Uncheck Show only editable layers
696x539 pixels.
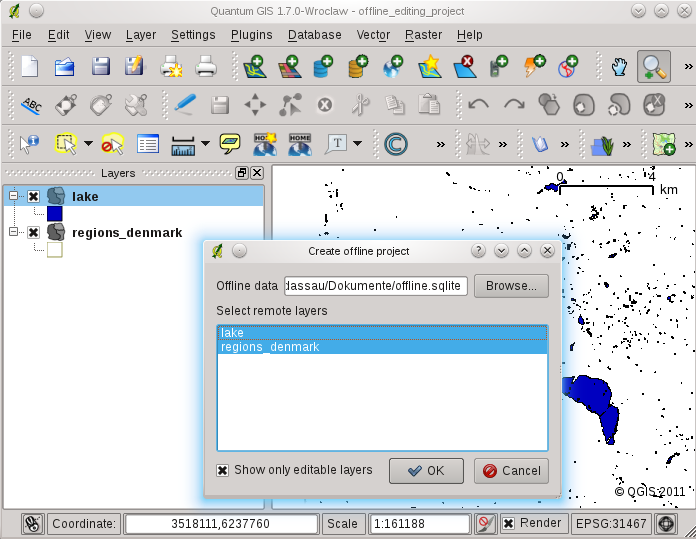[x=222, y=470]
